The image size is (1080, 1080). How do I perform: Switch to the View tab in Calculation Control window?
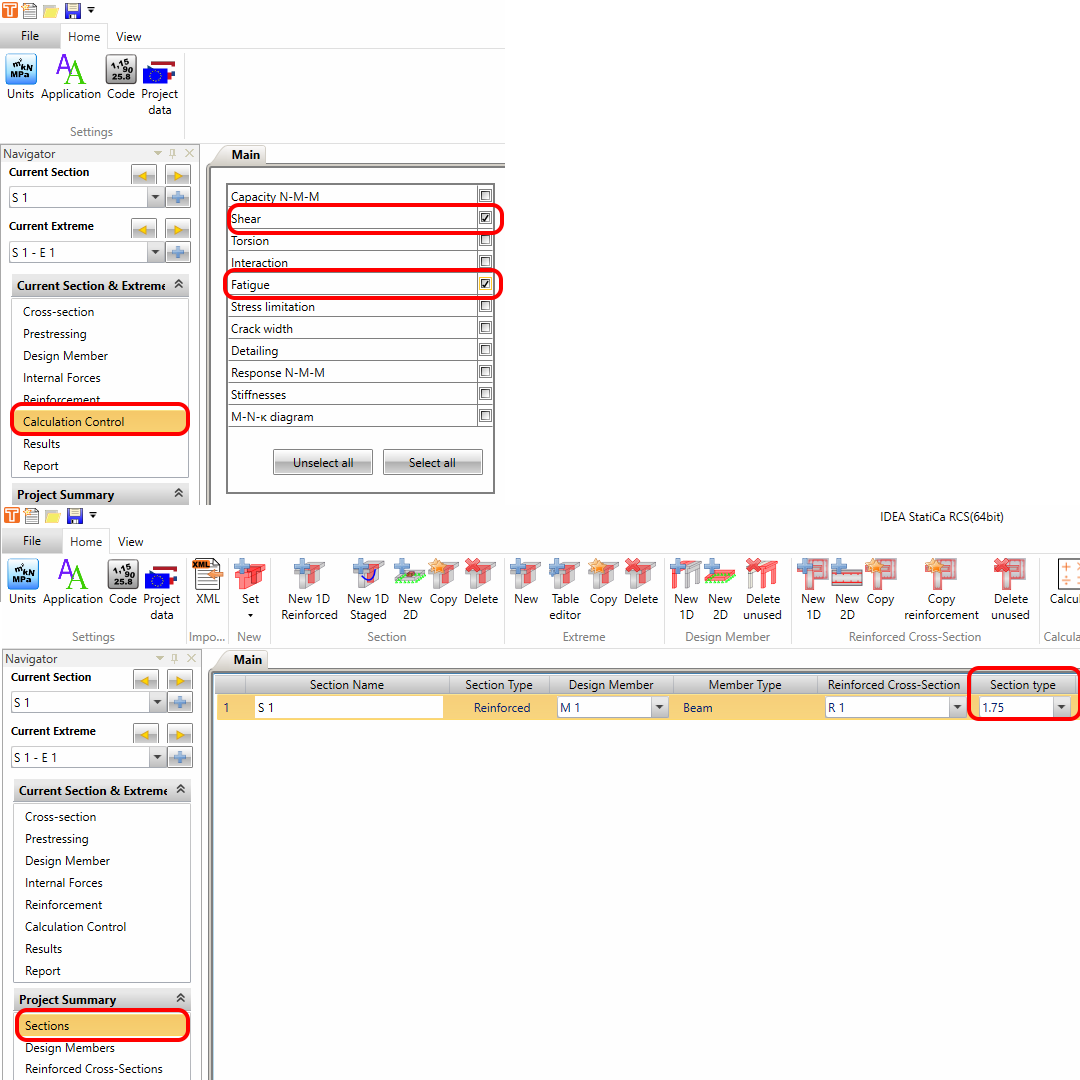128,37
